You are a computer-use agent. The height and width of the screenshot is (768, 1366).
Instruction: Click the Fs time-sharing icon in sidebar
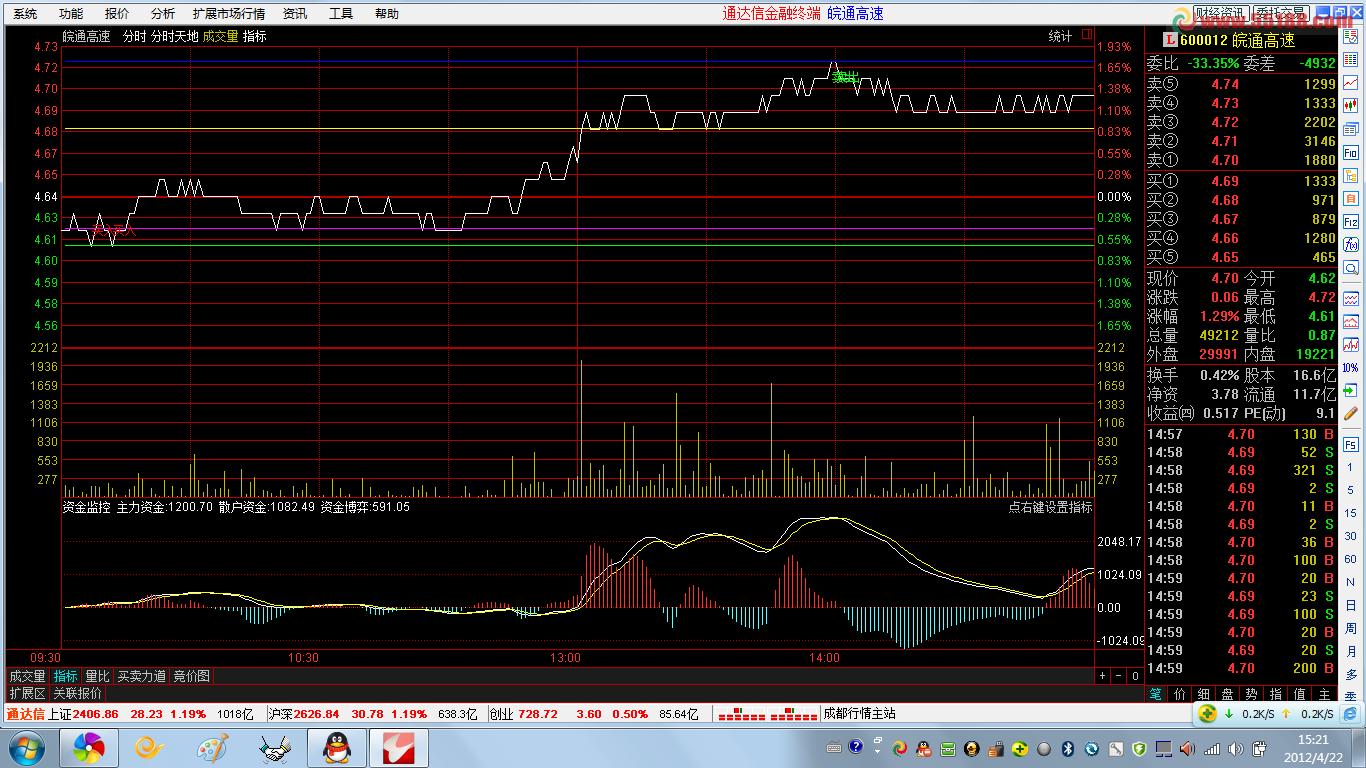point(1351,444)
